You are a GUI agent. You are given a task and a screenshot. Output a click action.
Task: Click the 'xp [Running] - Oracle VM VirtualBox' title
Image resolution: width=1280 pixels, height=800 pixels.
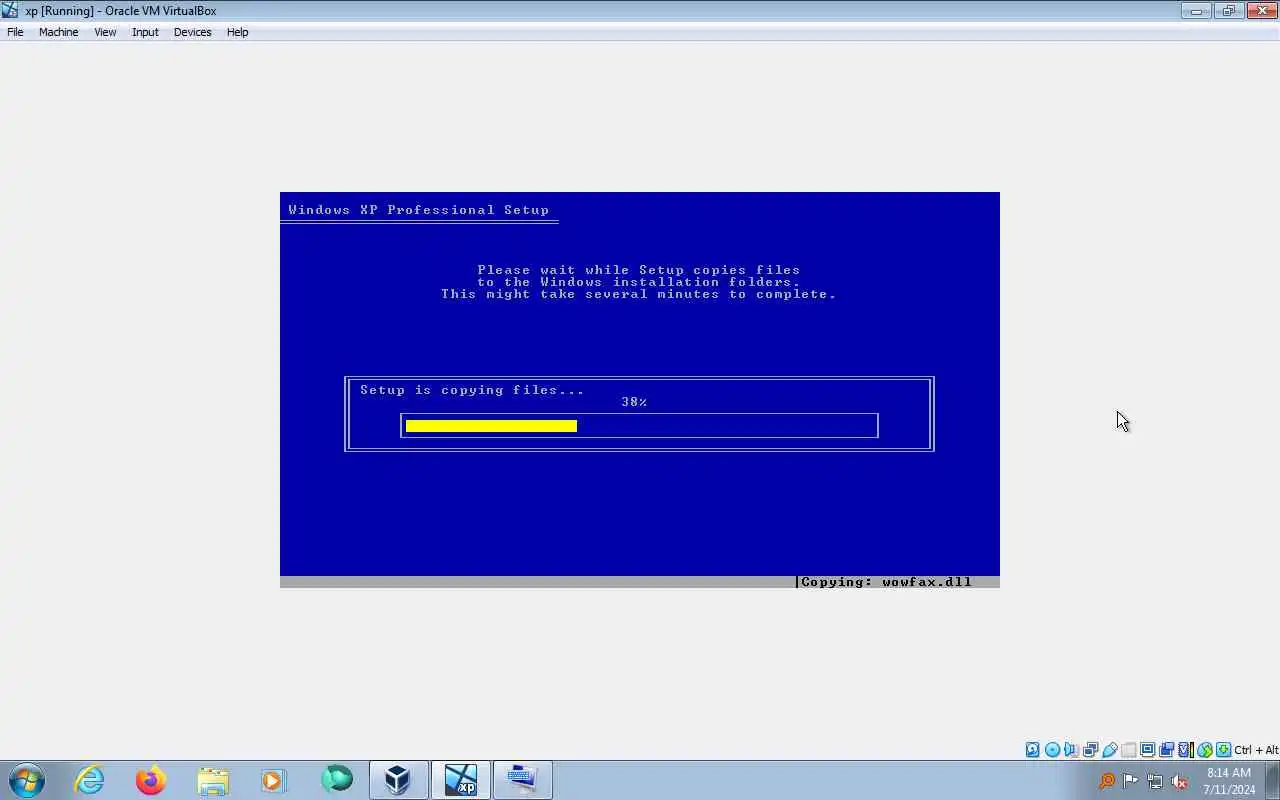pyautogui.click(x=120, y=11)
